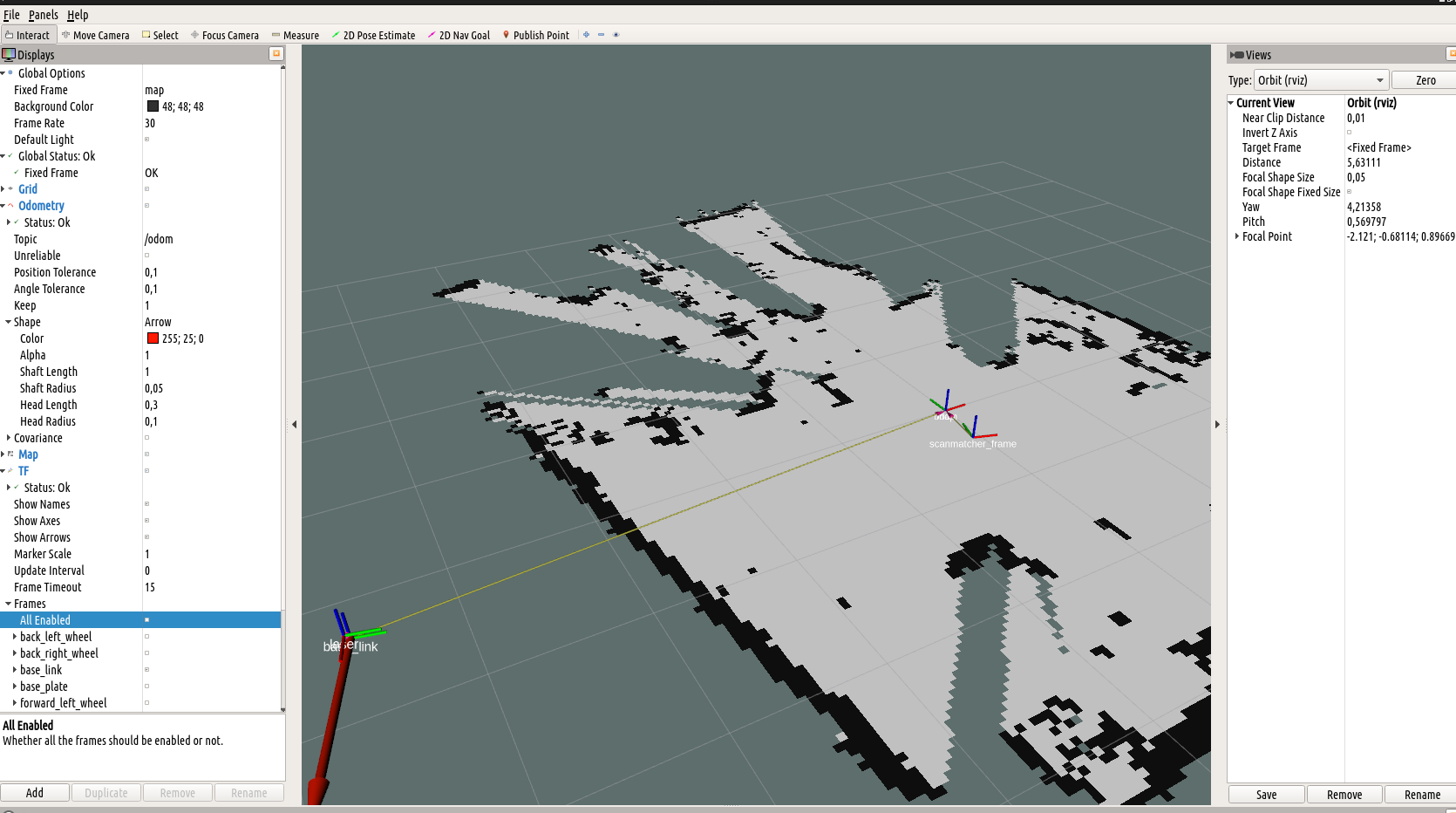The width and height of the screenshot is (1456, 813).
Task: Toggle the Grid display checkbox
Action: (x=146, y=189)
